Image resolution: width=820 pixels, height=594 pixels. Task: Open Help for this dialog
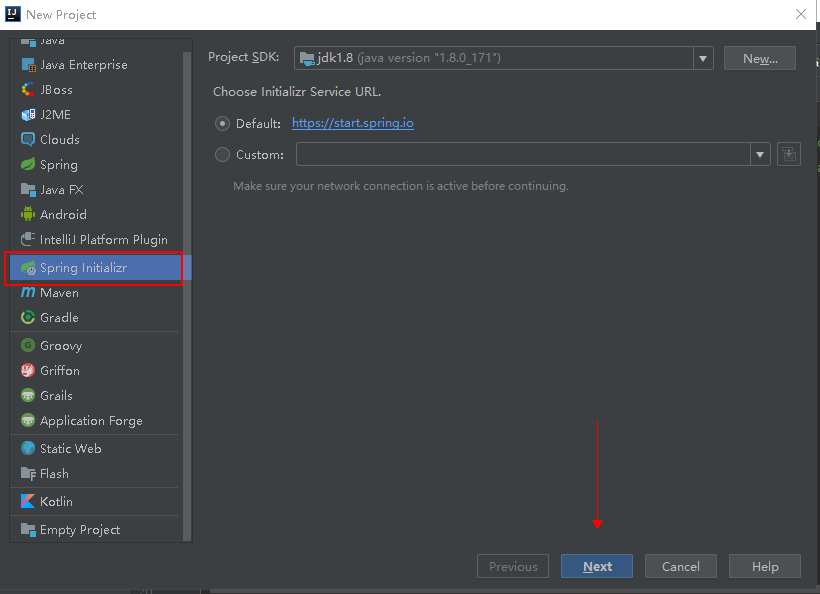765,566
